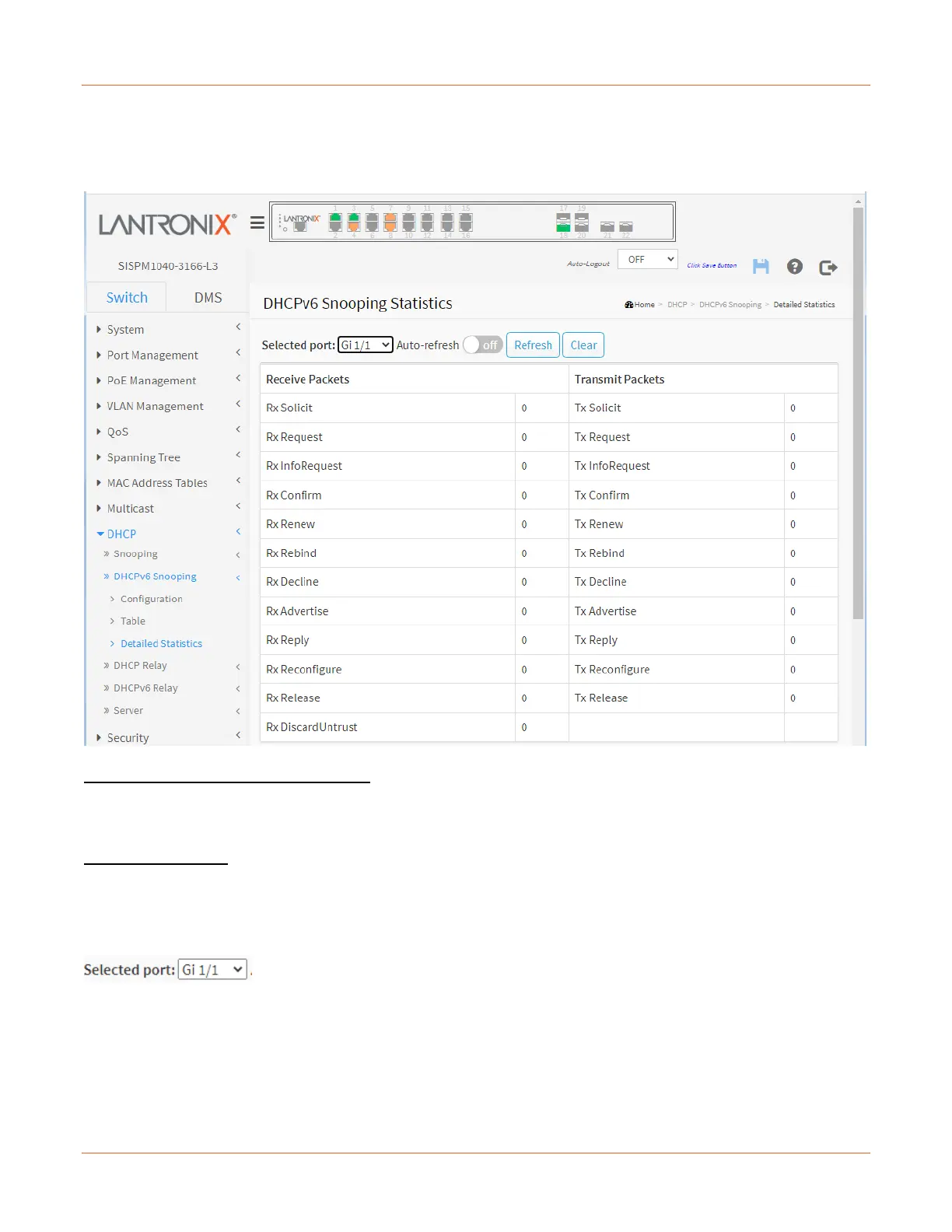952x1232 pixels.
Task: Click port 15 on the switch panel
Action: pos(466,219)
